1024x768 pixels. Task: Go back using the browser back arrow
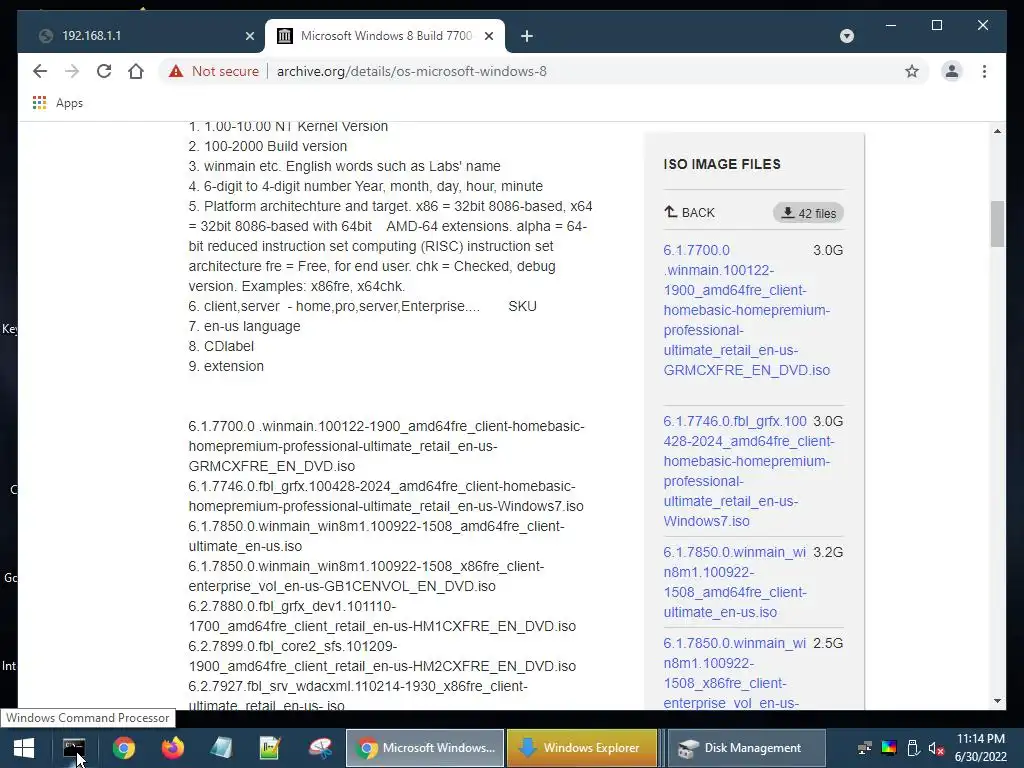(x=40, y=71)
